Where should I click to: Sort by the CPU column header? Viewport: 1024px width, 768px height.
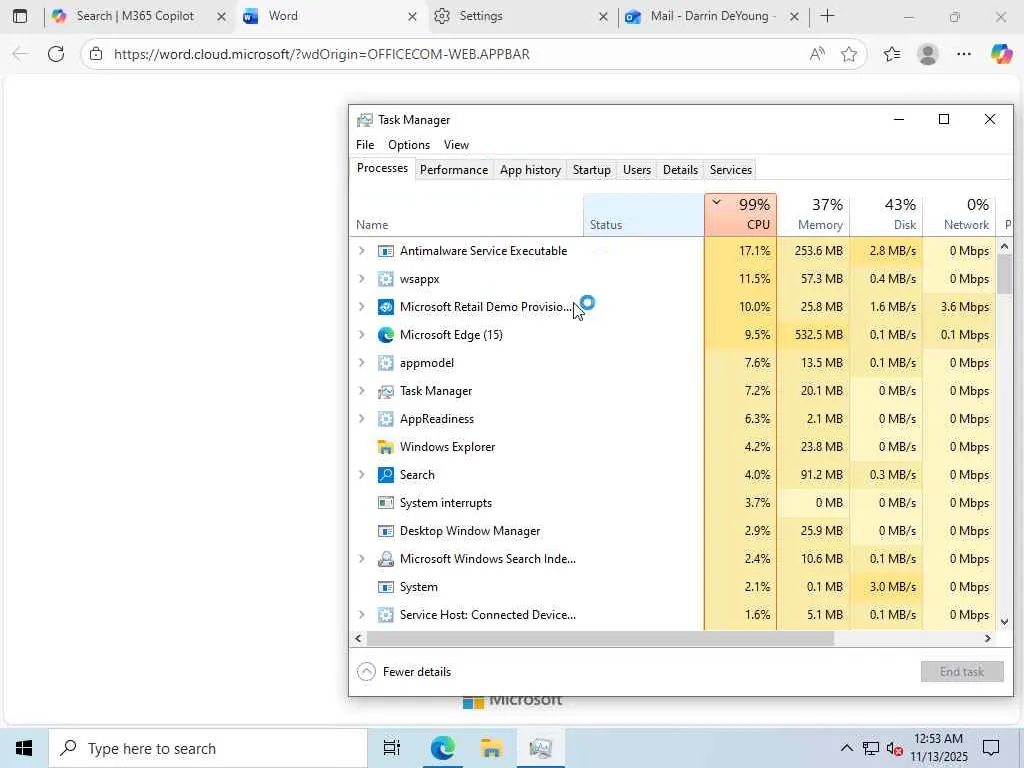pos(741,215)
